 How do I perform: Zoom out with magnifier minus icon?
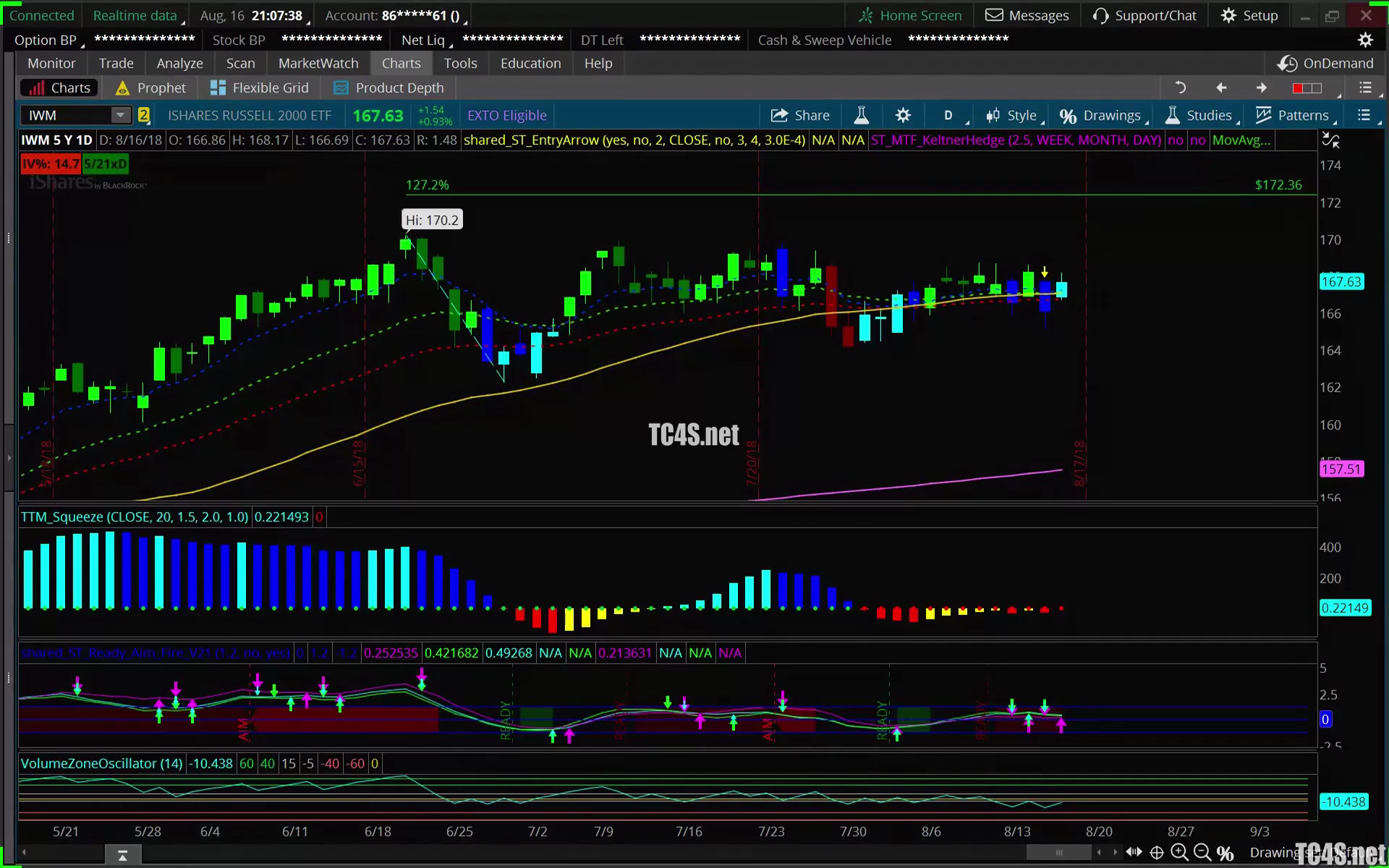1202,853
